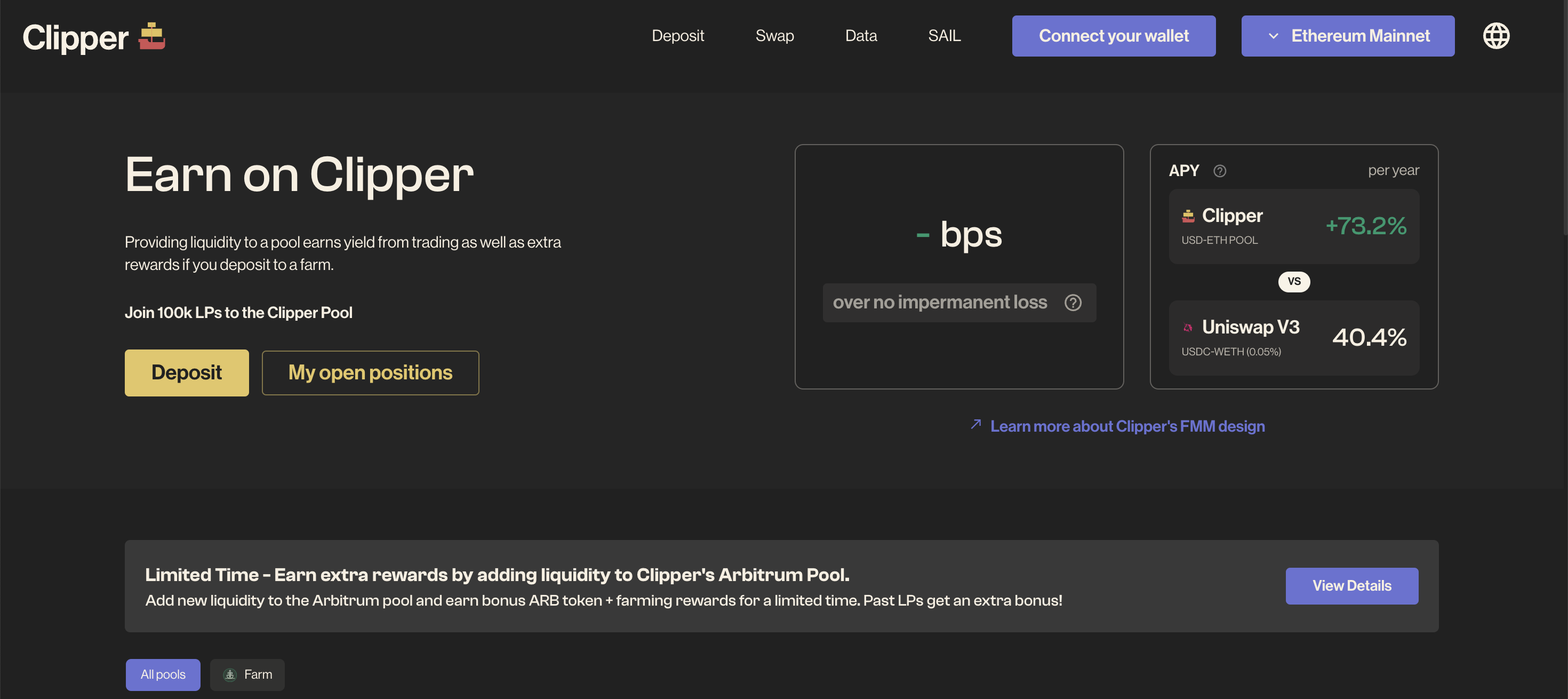Click the yellow Deposit button

186,372
